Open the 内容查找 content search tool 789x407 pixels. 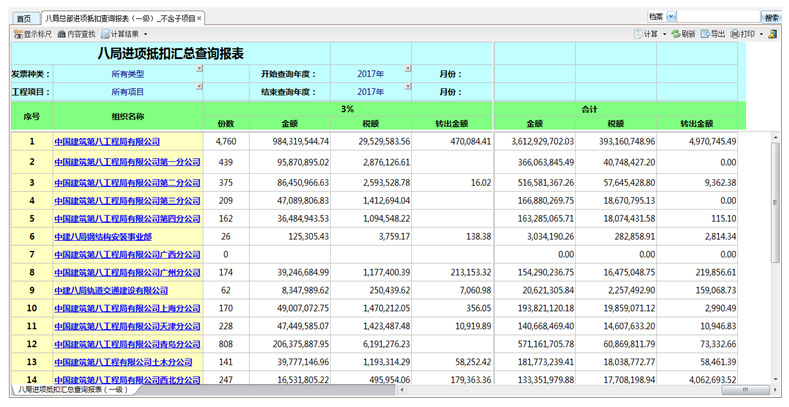click(x=76, y=34)
